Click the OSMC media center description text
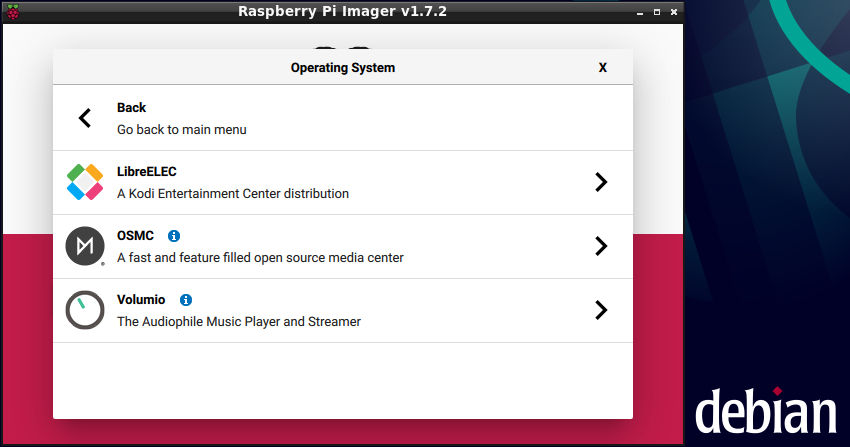Viewport: 850px width, 447px height. click(x=260, y=258)
